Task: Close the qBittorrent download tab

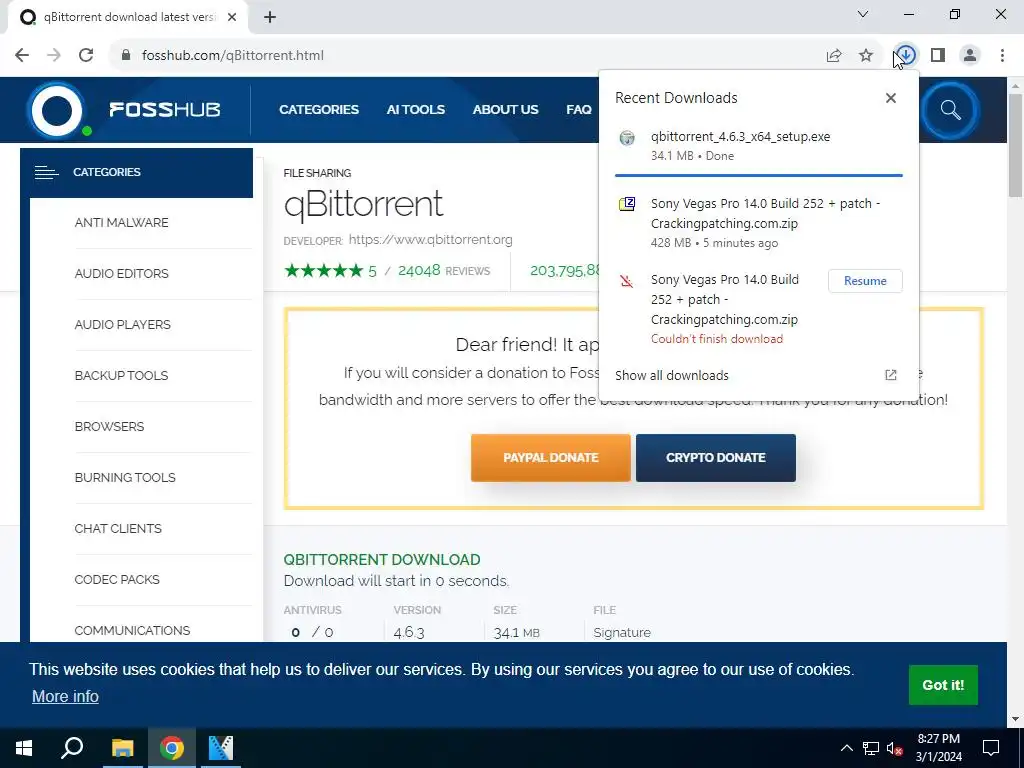Action: coord(232,17)
